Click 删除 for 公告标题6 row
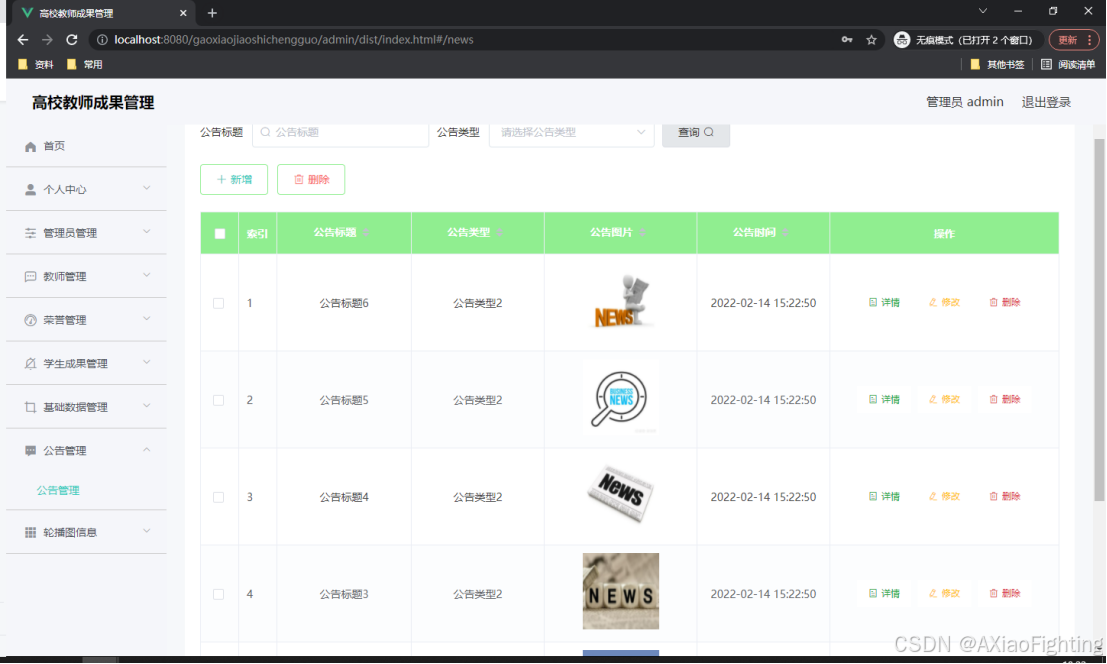This screenshot has width=1107, height=664. point(1005,302)
